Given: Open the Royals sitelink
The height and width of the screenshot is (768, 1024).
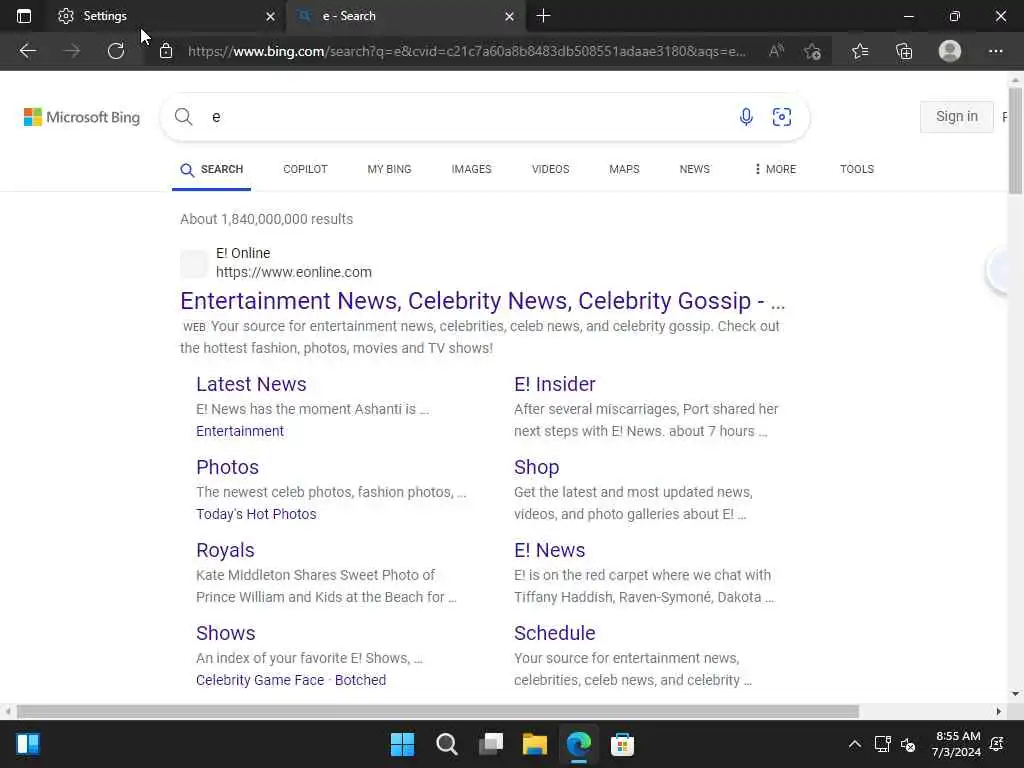Looking at the screenshot, I should (225, 550).
